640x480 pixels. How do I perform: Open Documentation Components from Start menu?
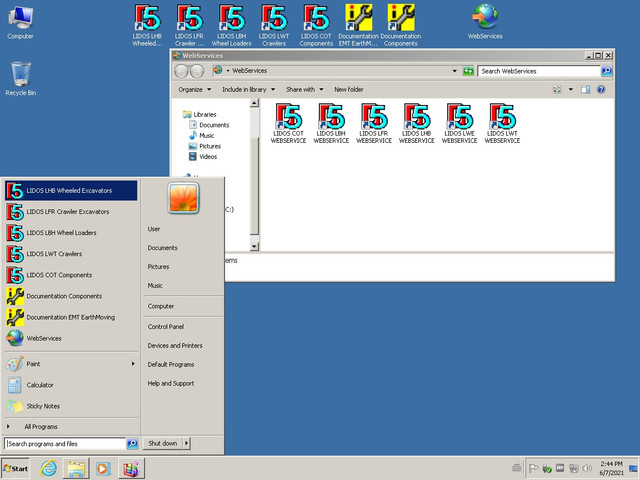coord(71,296)
